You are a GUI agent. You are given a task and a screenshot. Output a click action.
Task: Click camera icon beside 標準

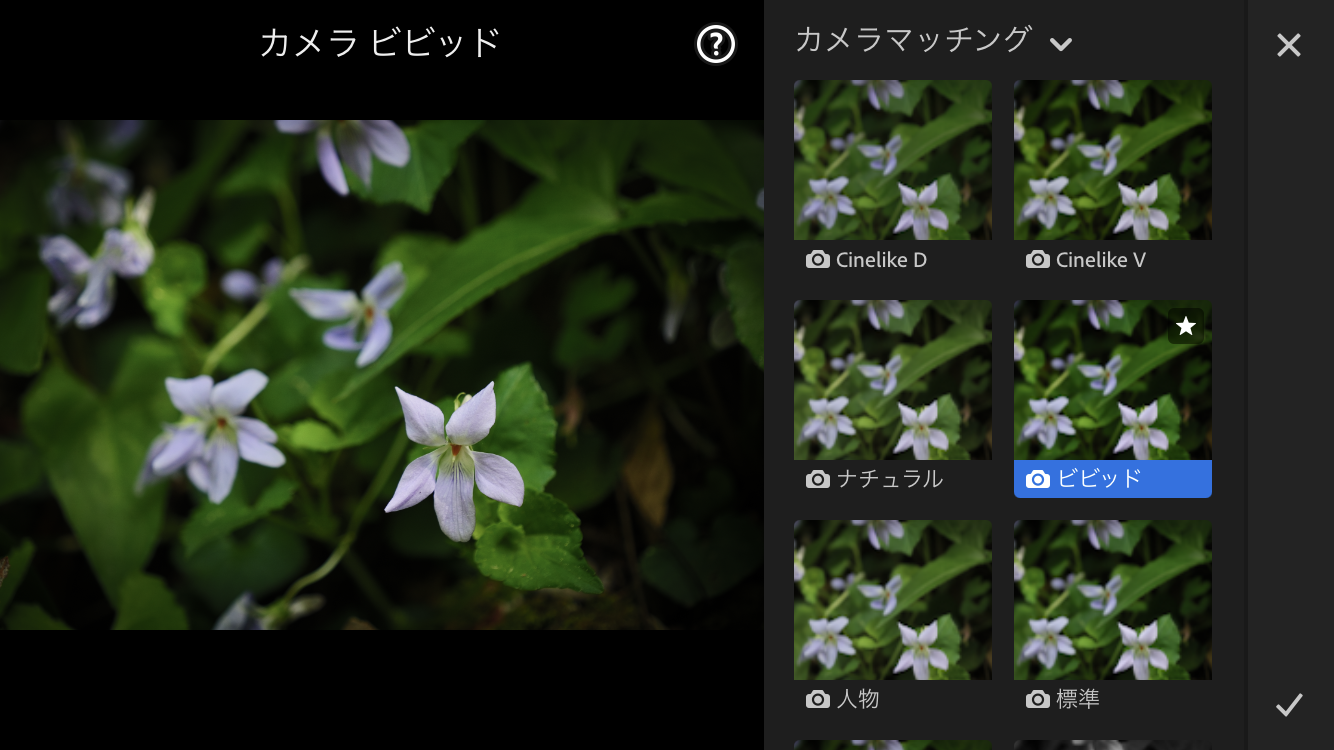[1037, 700]
